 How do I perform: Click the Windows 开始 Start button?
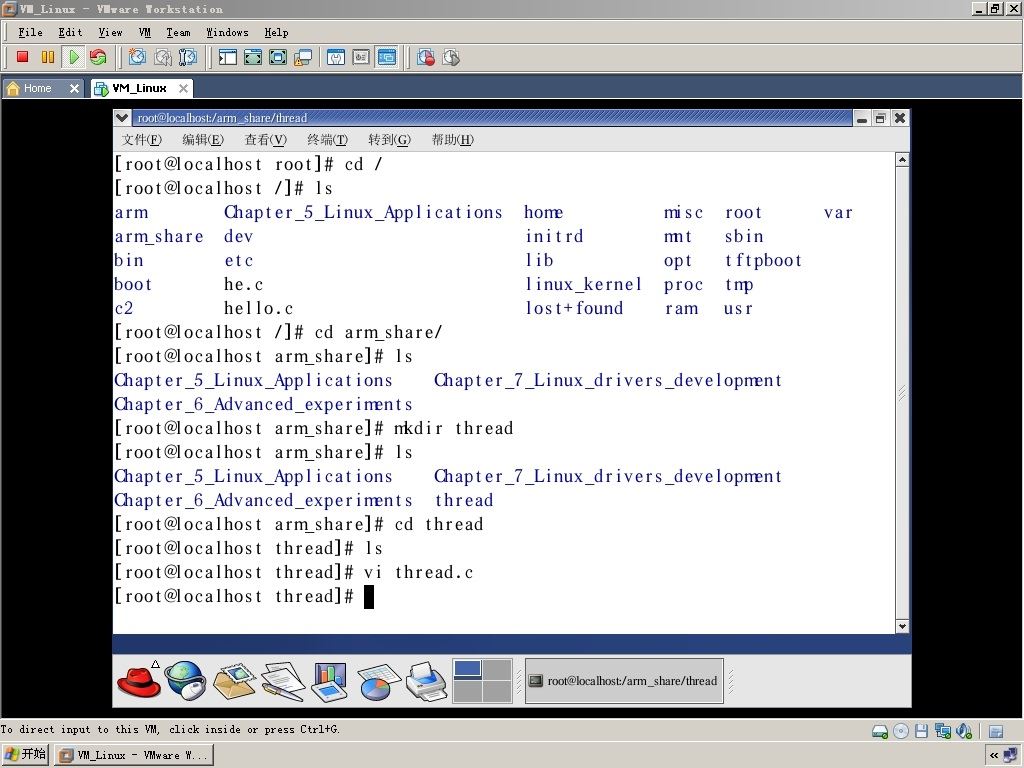click(25, 755)
